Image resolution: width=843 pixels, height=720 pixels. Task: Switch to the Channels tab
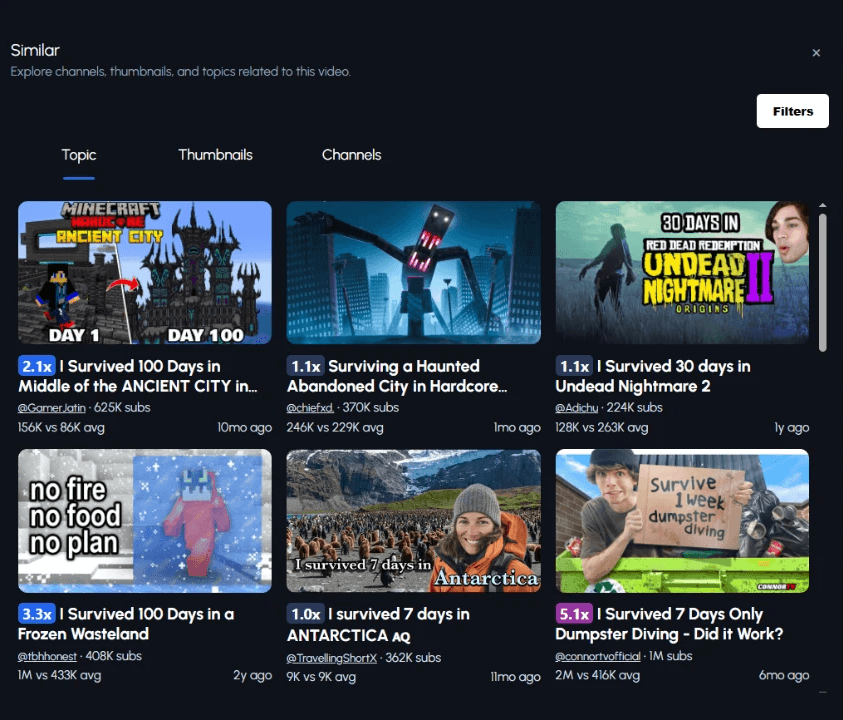point(352,155)
